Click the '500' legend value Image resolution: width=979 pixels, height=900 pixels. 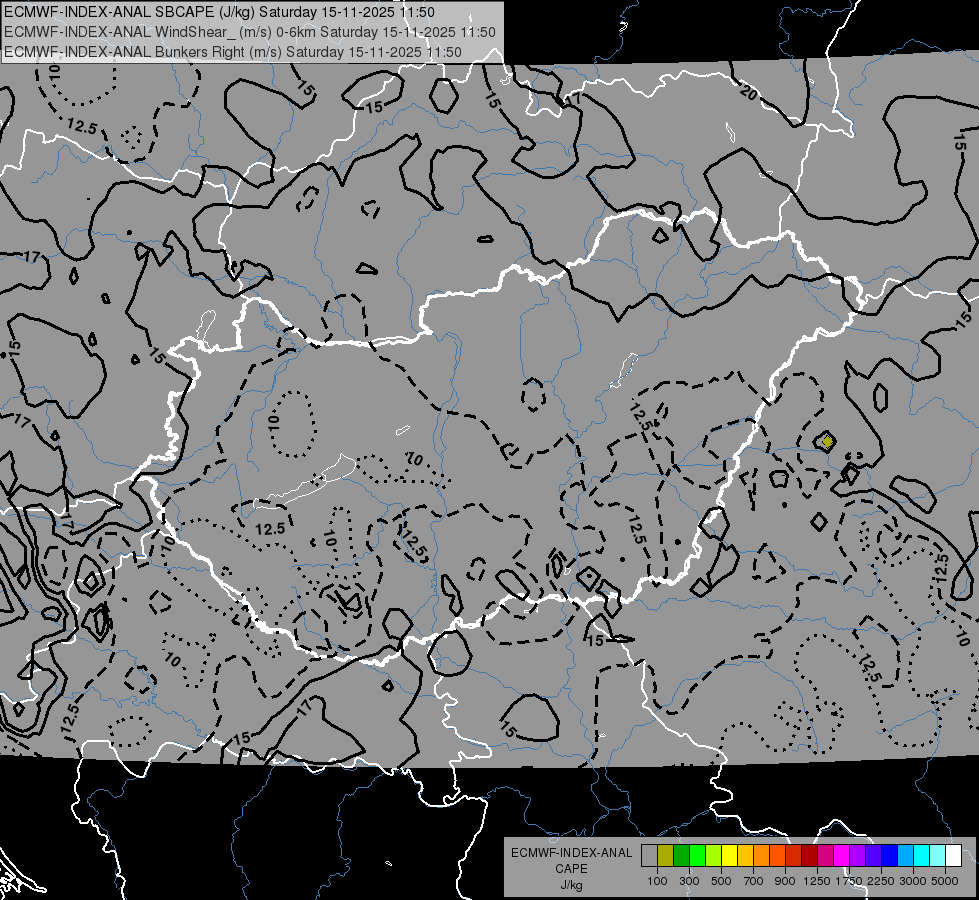(721, 881)
